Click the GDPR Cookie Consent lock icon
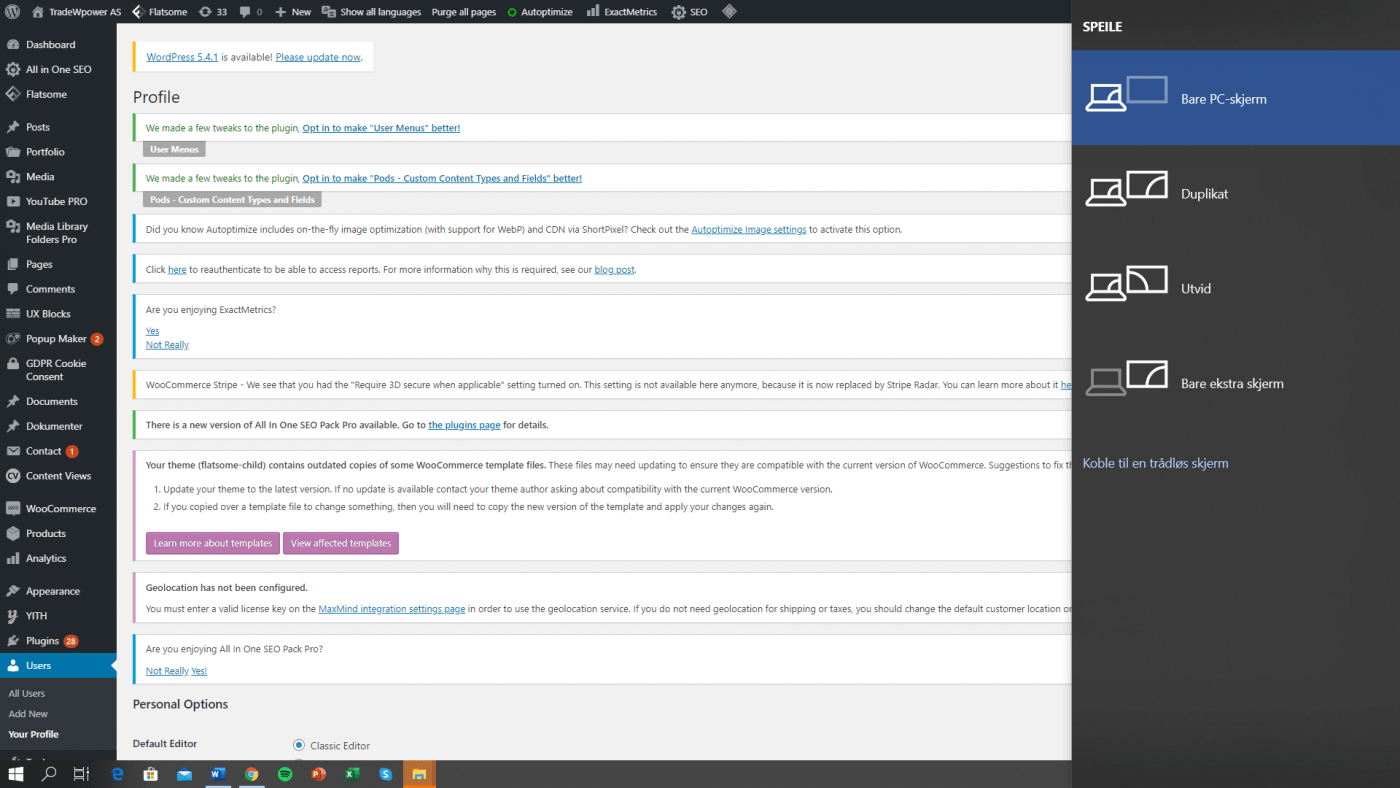 click(x=13, y=364)
